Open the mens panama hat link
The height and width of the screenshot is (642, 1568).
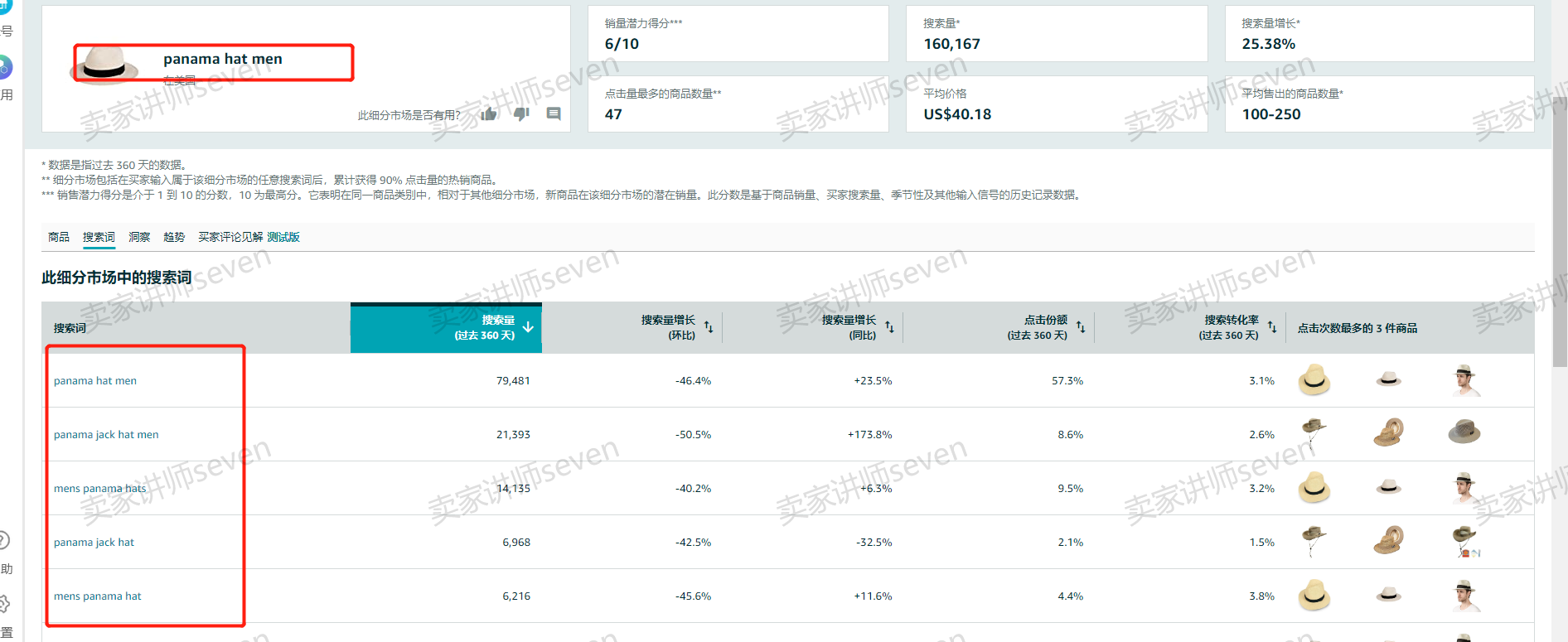(98, 596)
